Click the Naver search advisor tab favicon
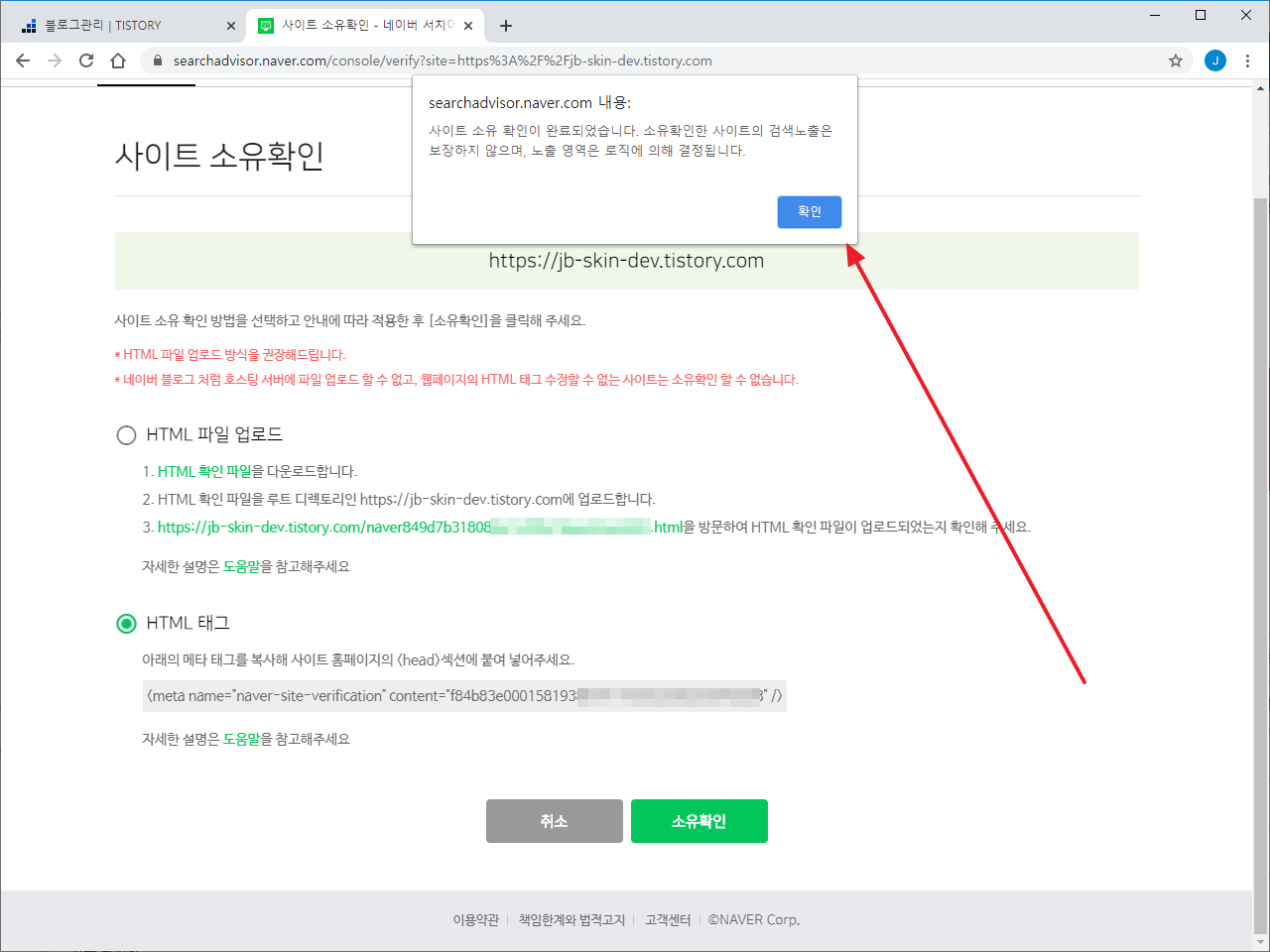1270x952 pixels. pyautogui.click(x=266, y=26)
